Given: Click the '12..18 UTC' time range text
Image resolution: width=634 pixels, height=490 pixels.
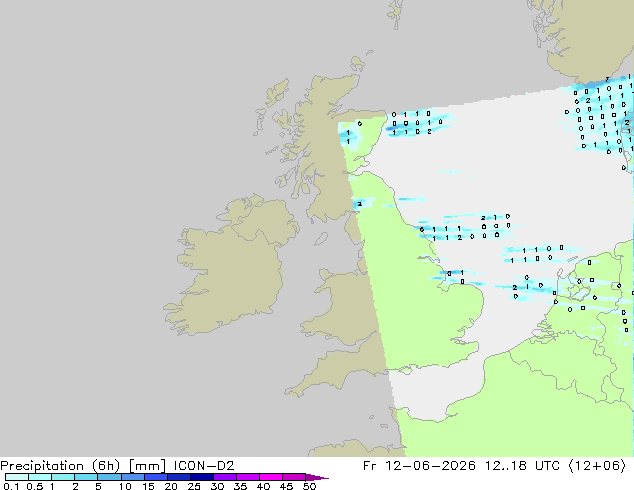Looking at the screenshot, I should pos(522,466).
